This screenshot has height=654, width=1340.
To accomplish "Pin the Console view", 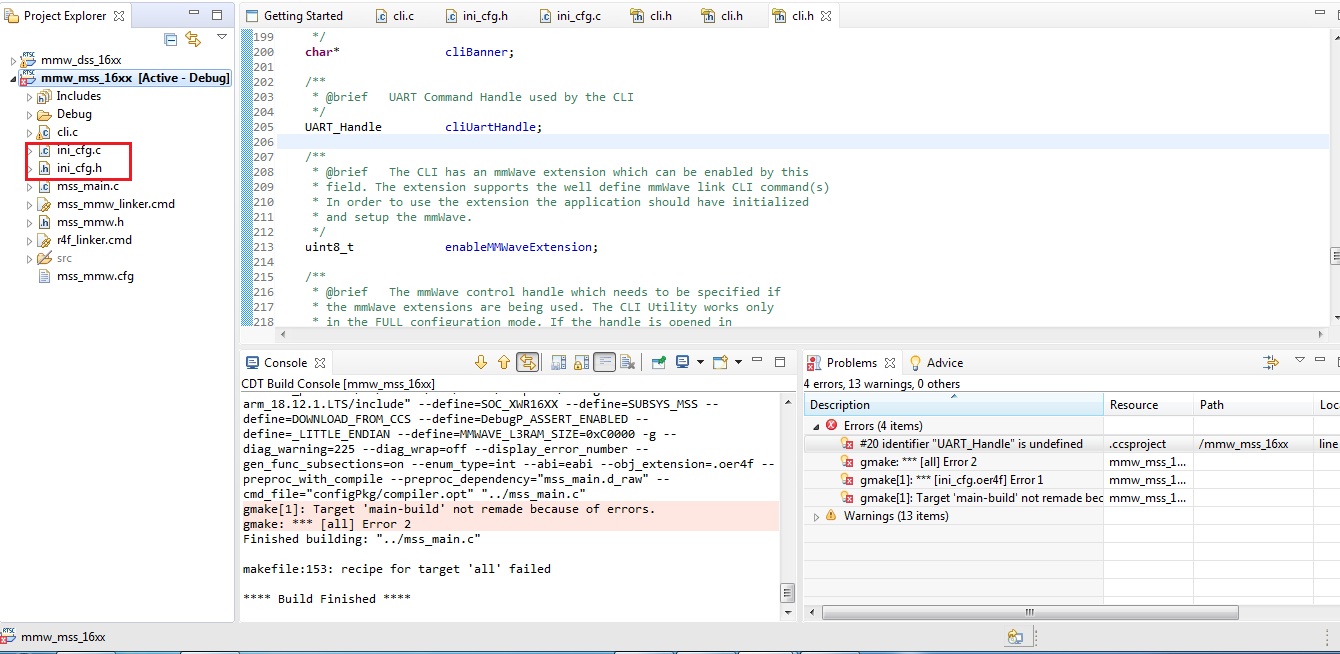I will point(657,362).
